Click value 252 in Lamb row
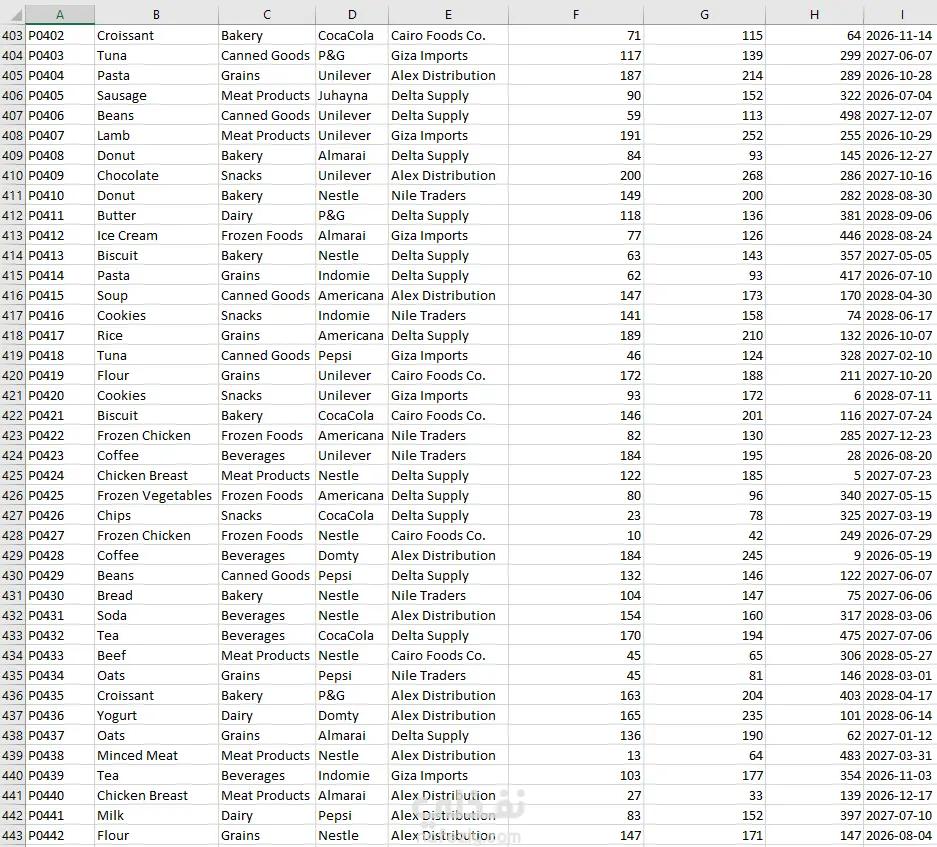Screen dimensions: 937x847 pos(705,135)
